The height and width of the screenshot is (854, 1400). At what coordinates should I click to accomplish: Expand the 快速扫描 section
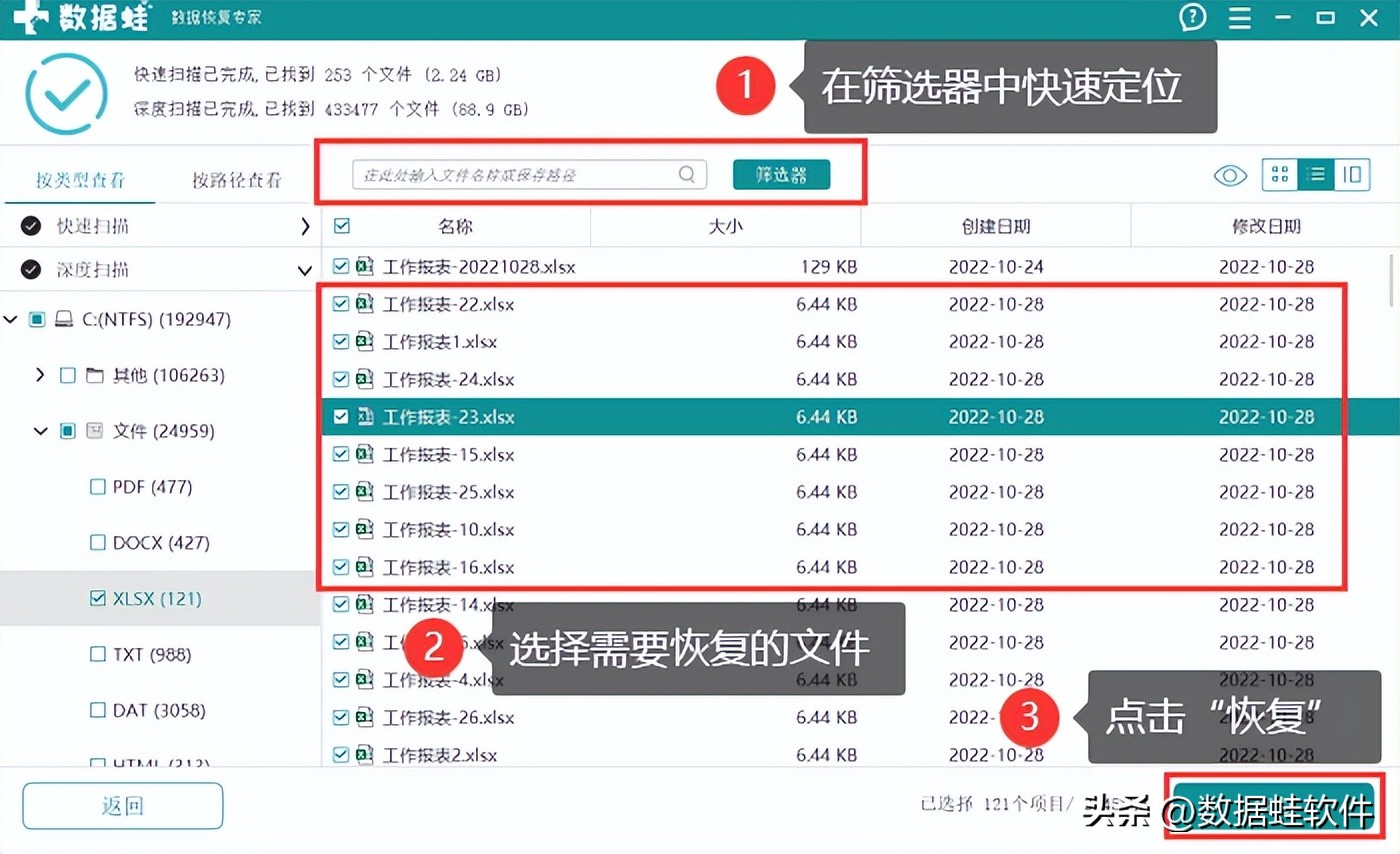[x=307, y=226]
